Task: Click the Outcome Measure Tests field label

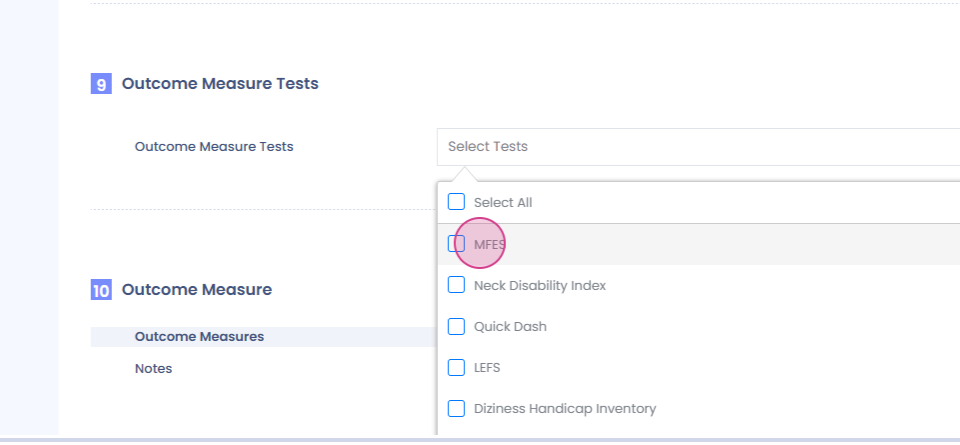Action: click(x=214, y=147)
